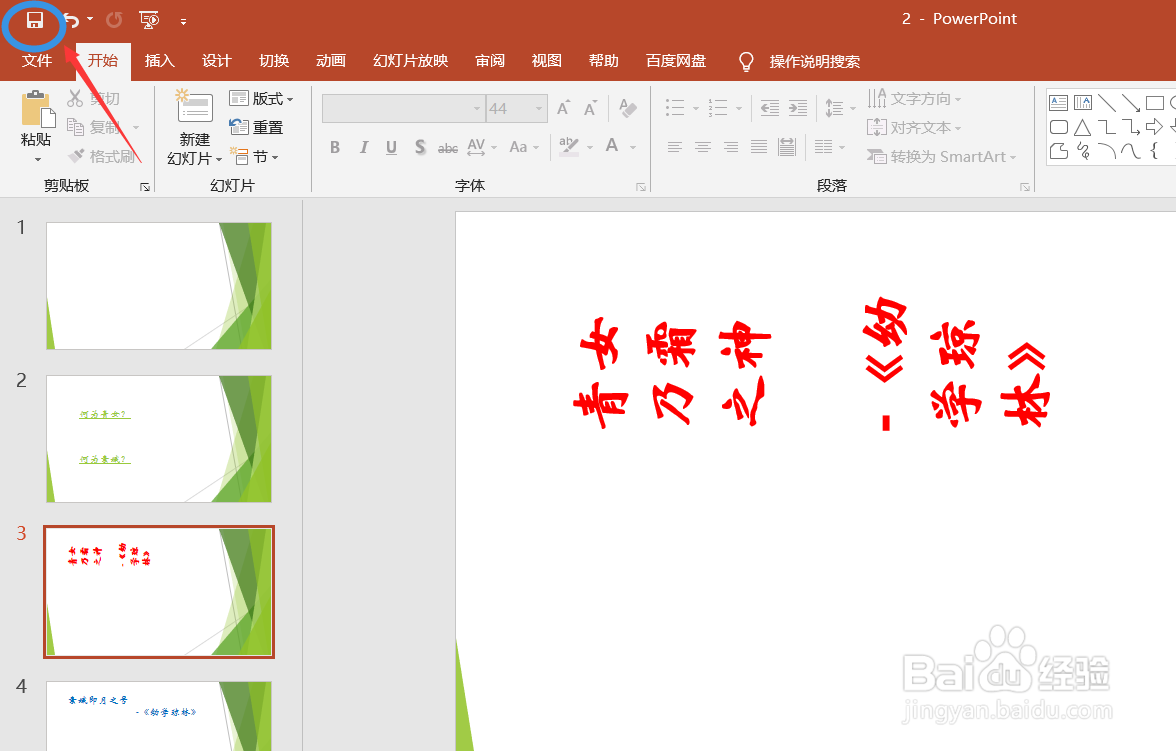Select slide 1 thumbnail
1176x751 pixels.
pos(159,286)
